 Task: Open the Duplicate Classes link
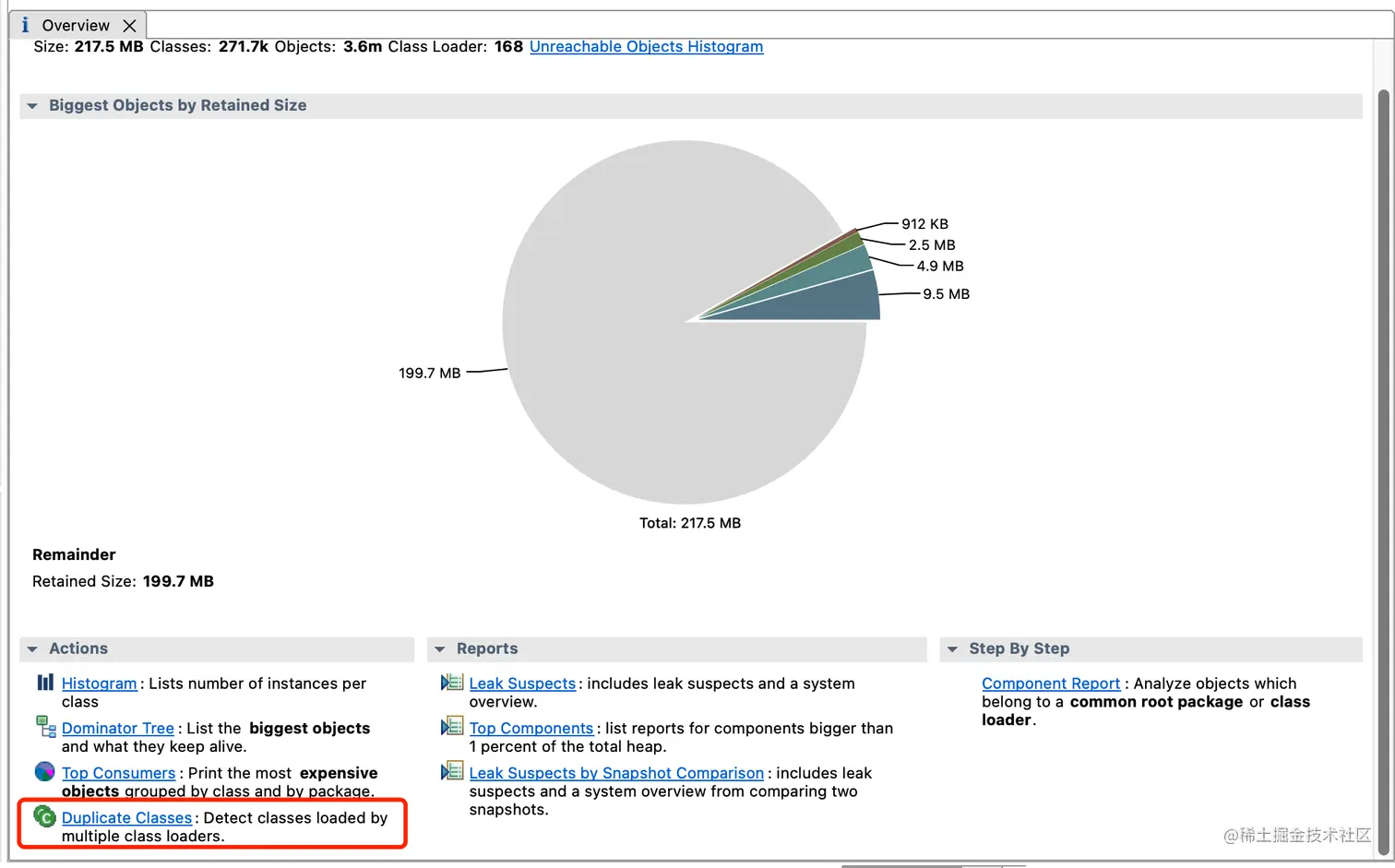click(x=126, y=818)
